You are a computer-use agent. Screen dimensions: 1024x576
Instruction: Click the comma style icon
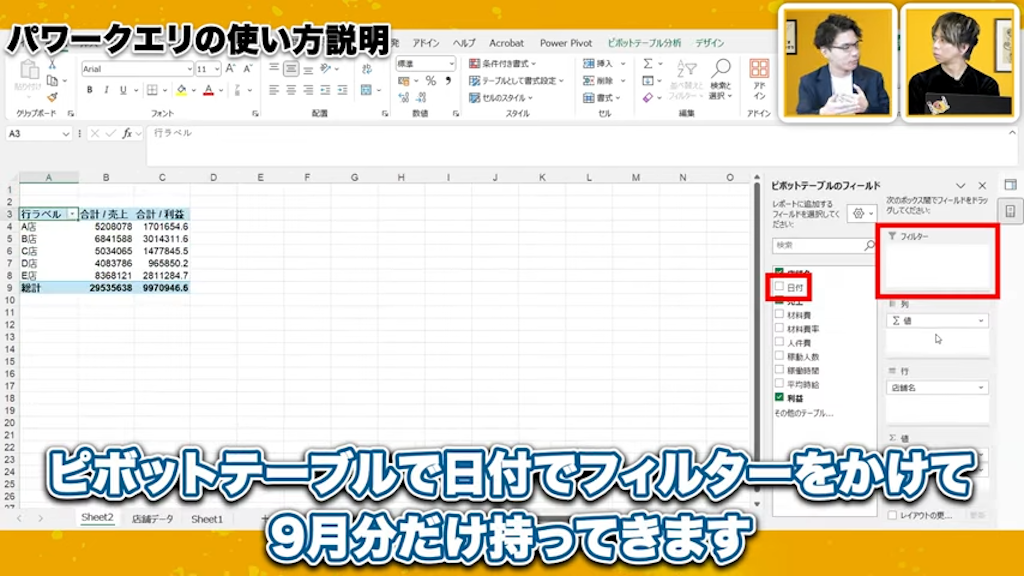tap(448, 78)
